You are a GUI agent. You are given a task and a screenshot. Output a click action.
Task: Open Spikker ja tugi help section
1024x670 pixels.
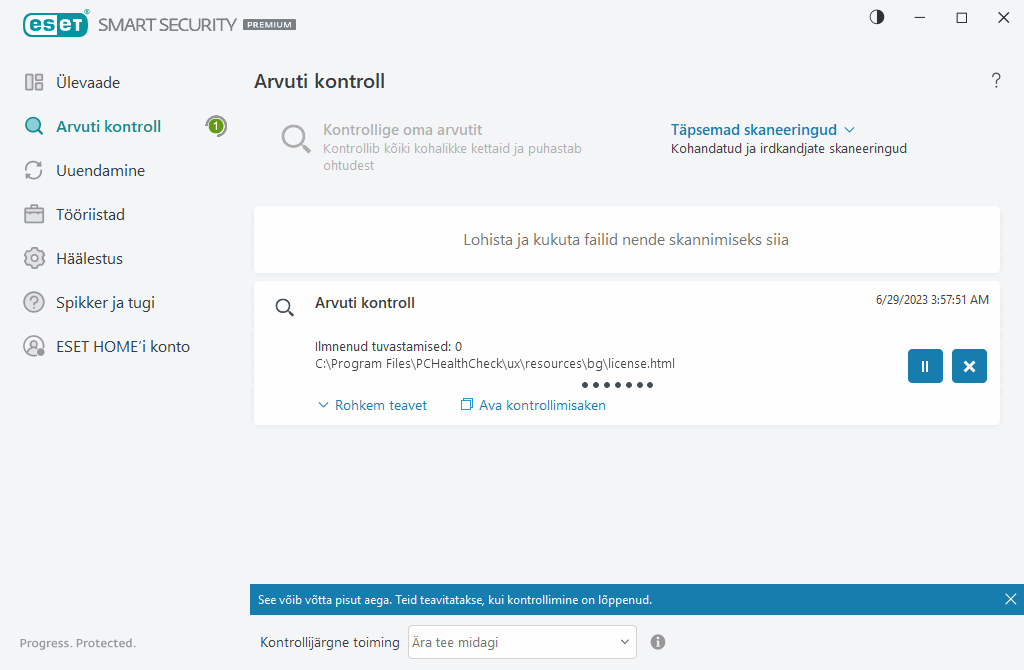[105, 303]
